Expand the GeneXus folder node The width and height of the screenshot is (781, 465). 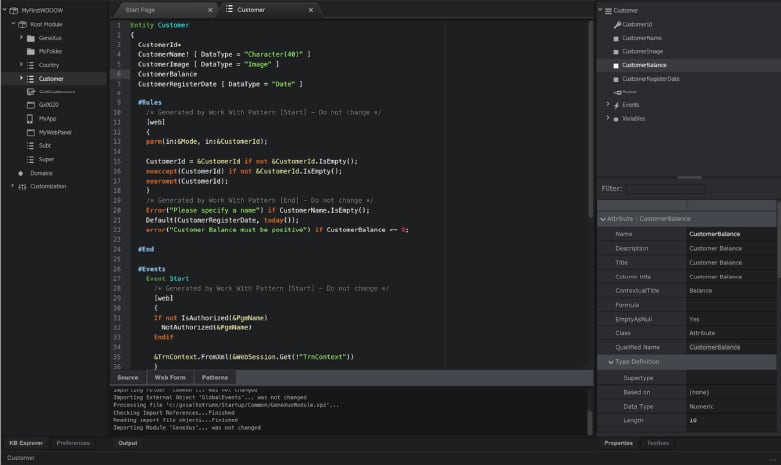tap(20, 37)
